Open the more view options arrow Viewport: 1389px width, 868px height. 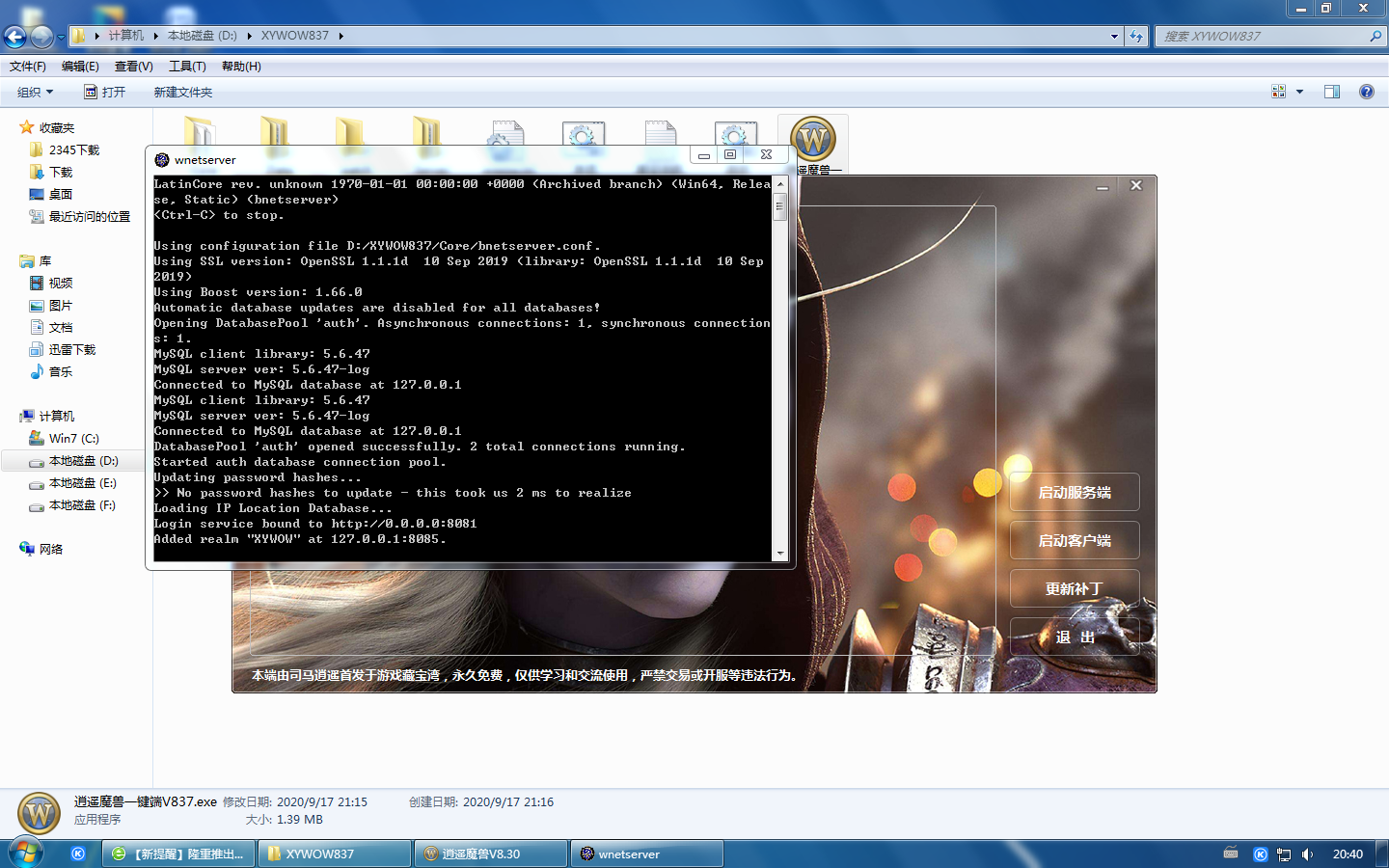pos(1299,92)
